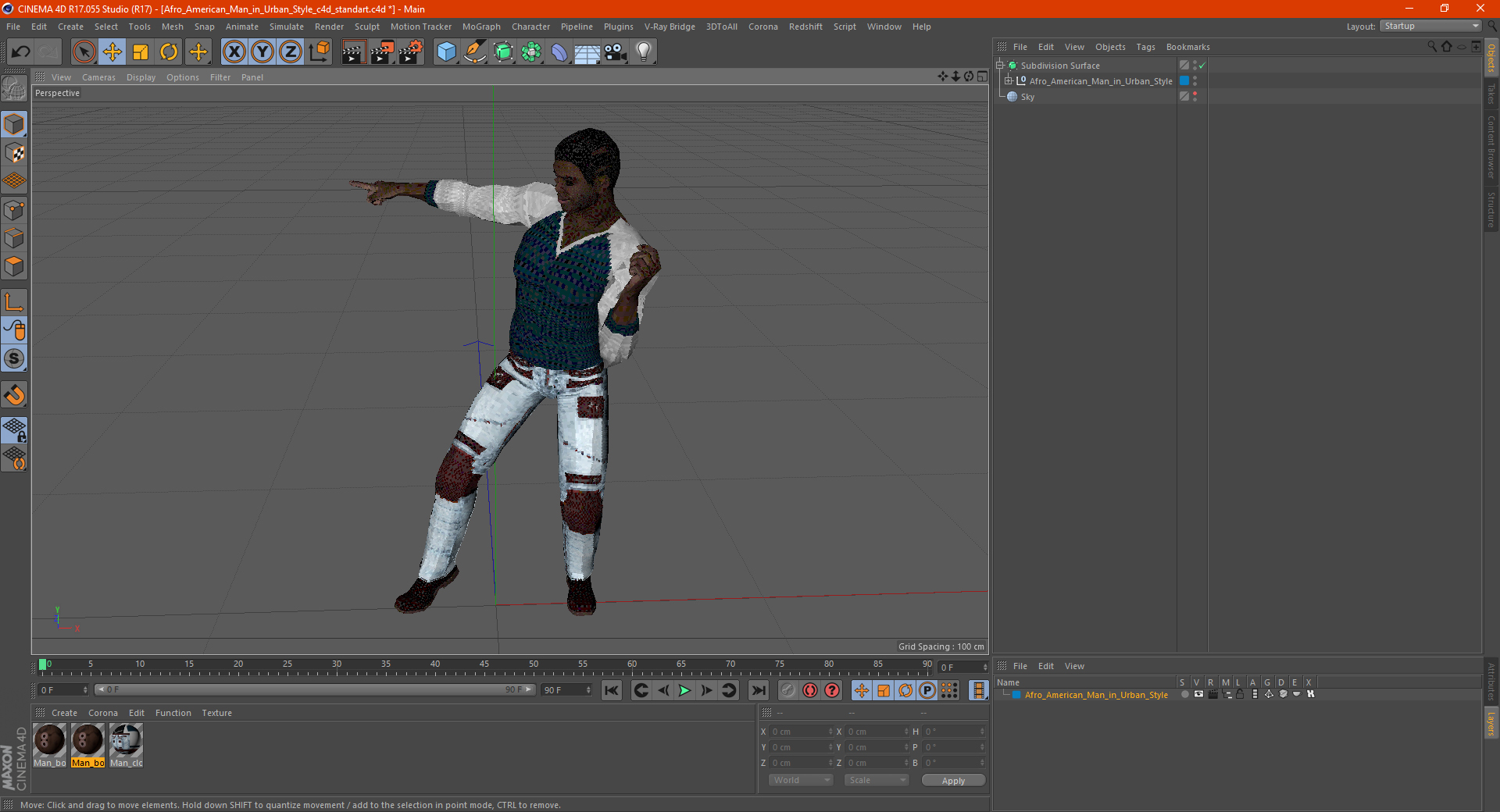This screenshot has width=1500, height=812.
Task: Open the Array modeling objects icon
Action: tap(531, 52)
